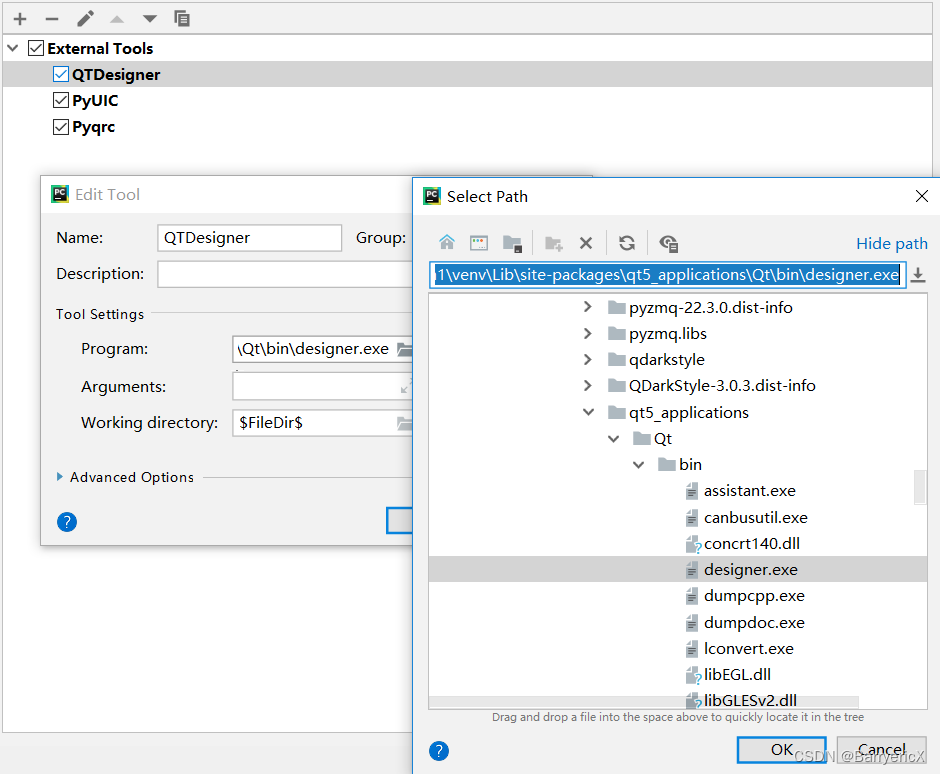Screen dimensions: 940x774
Task: Refresh the file tree in Select Path
Action: tap(627, 243)
